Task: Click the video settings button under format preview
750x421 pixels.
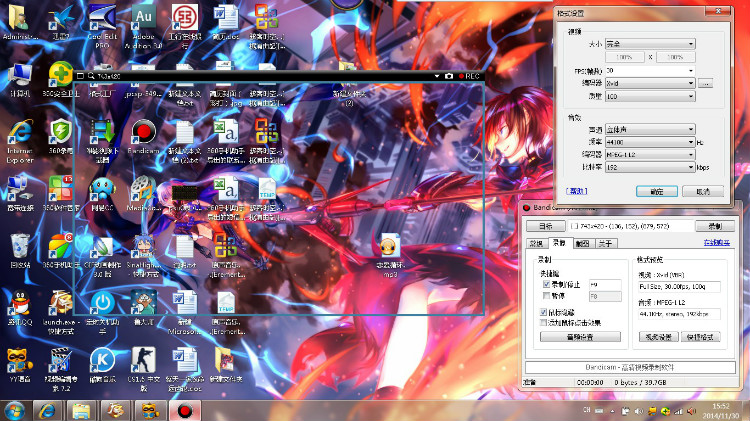Action: (x=658, y=337)
